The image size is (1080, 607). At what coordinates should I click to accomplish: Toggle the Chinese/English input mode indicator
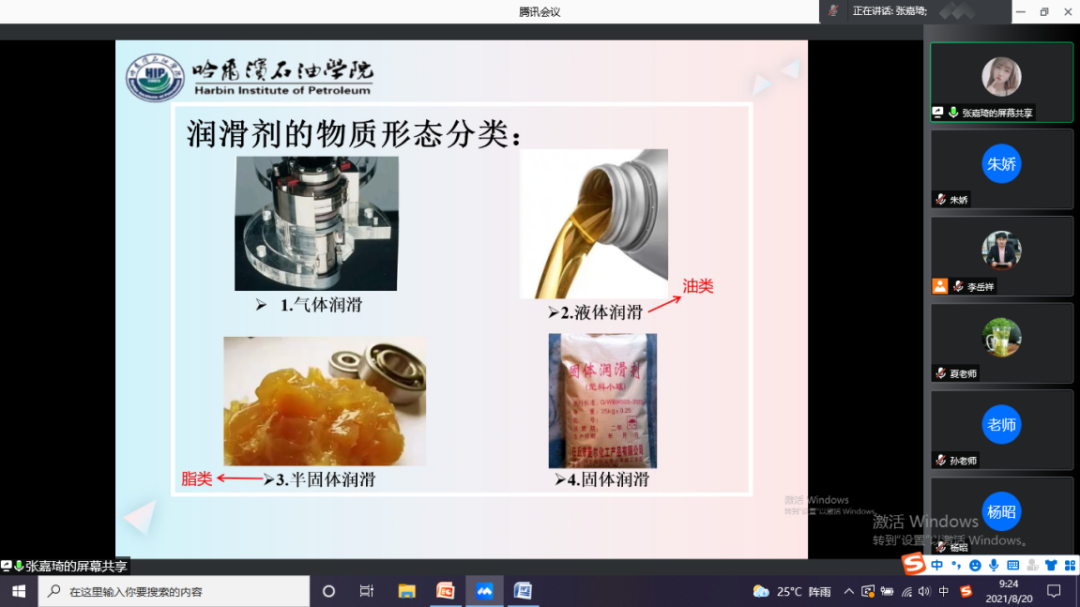[x=944, y=591]
